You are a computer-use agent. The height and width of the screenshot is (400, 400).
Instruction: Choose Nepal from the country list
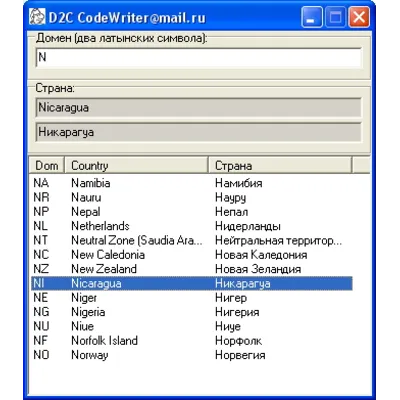pyautogui.click(x=192, y=212)
